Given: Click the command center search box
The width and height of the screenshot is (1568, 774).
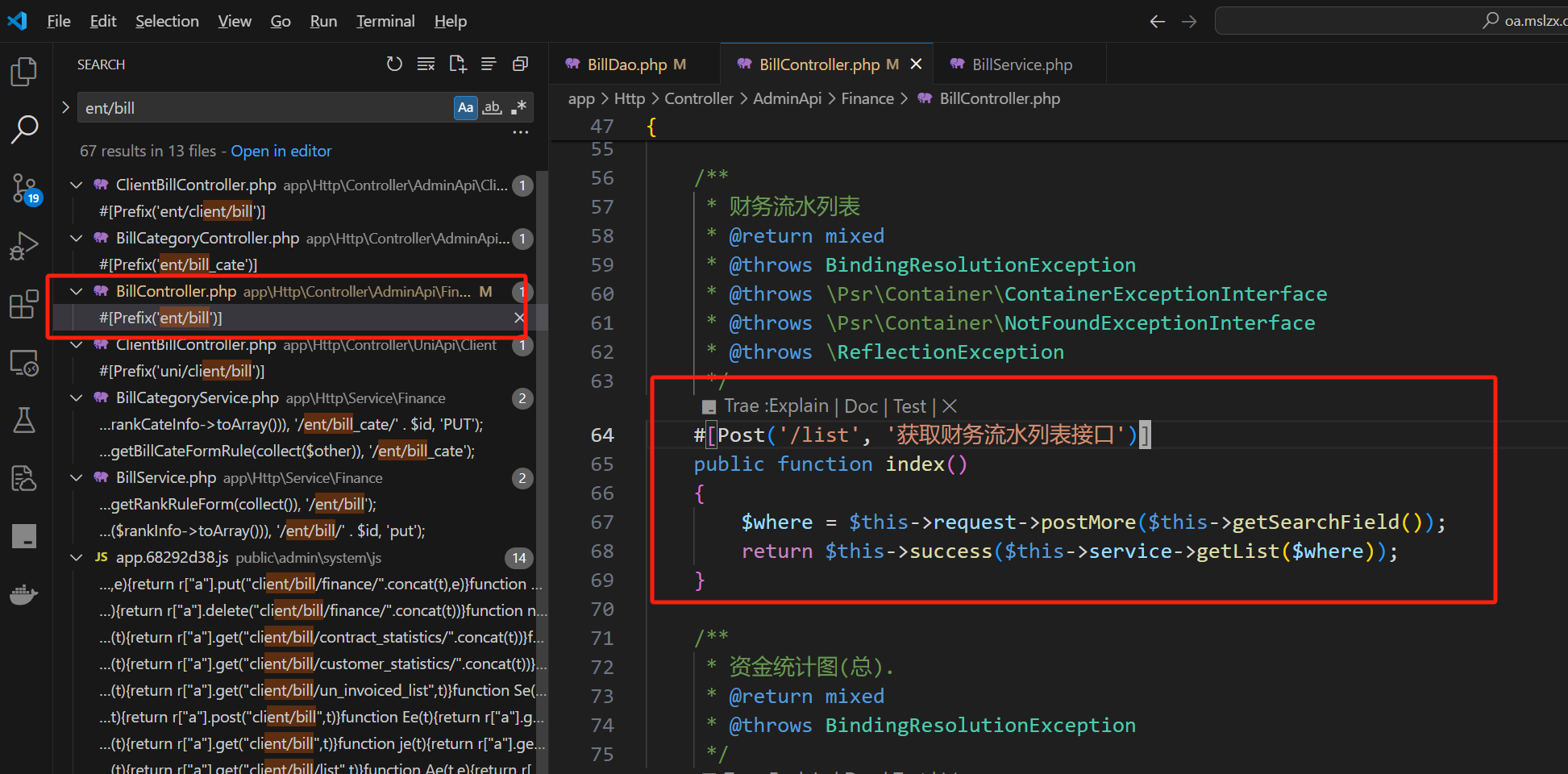Looking at the screenshot, I should (x=1391, y=21).
